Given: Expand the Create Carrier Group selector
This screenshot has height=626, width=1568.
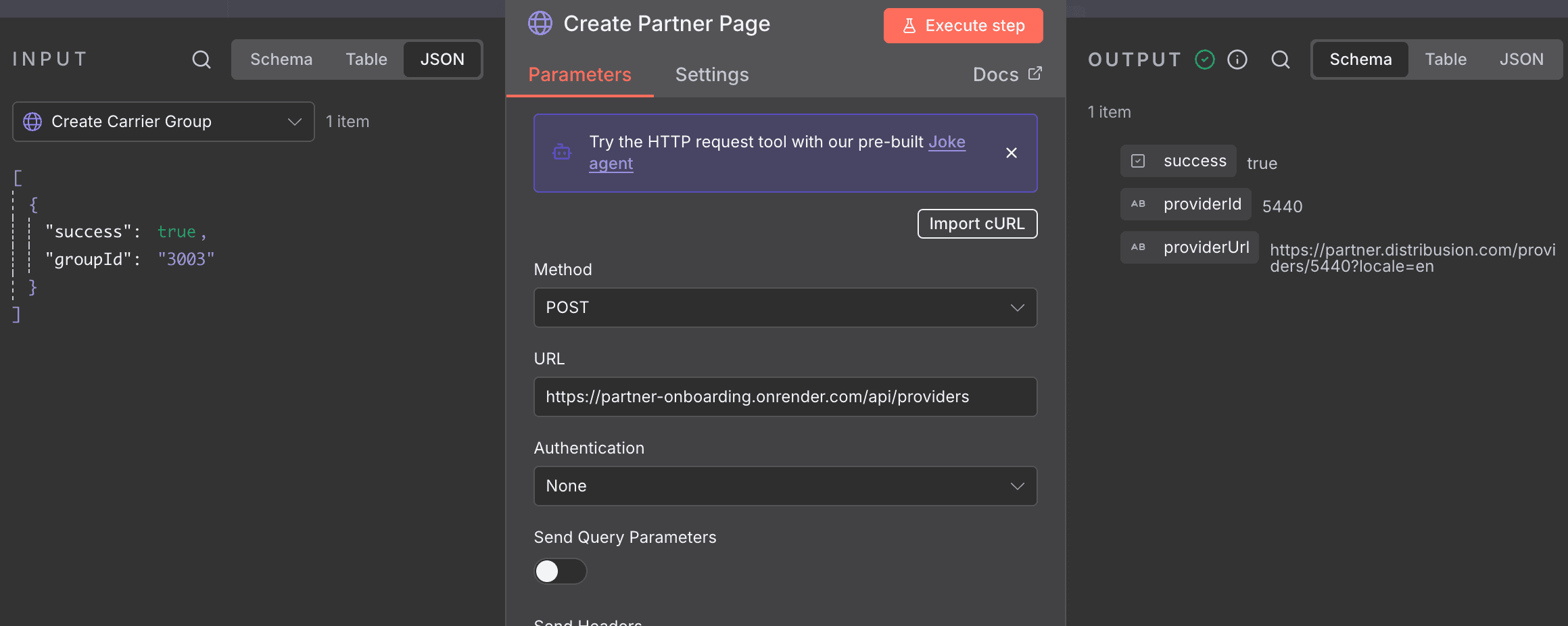Looking at the screenshot, I should coord(294,122).
